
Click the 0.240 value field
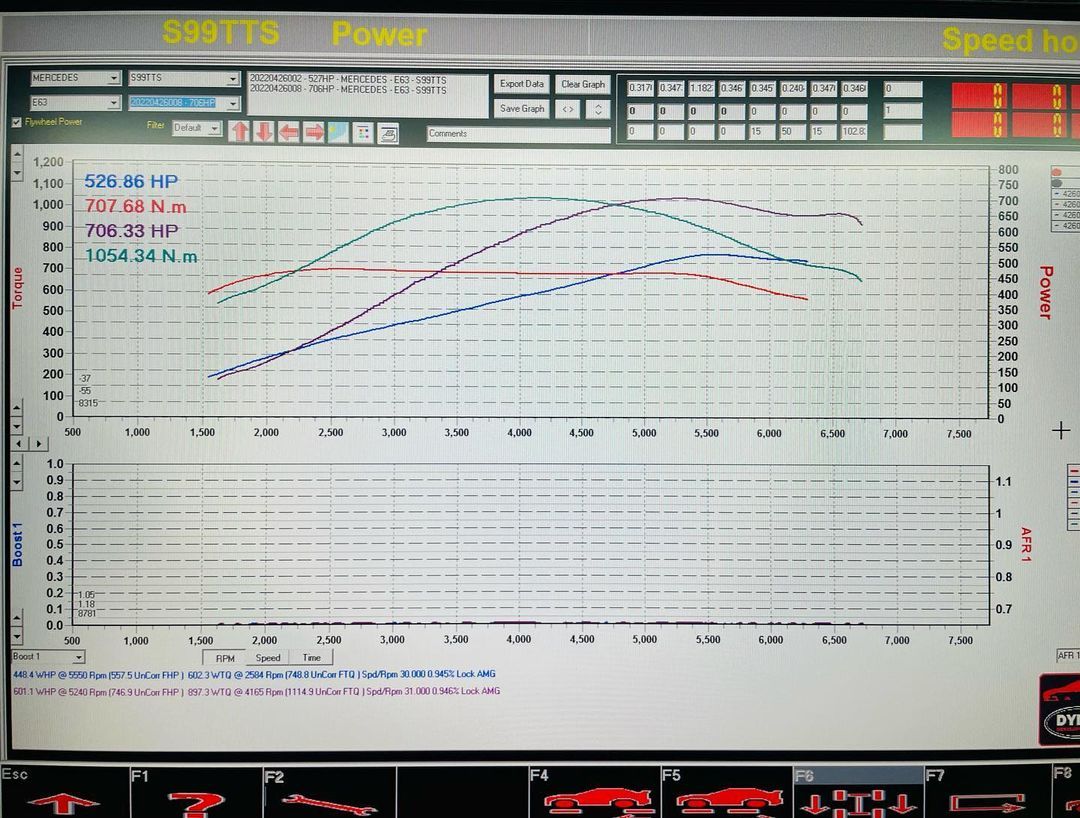[x=793, y=89]
